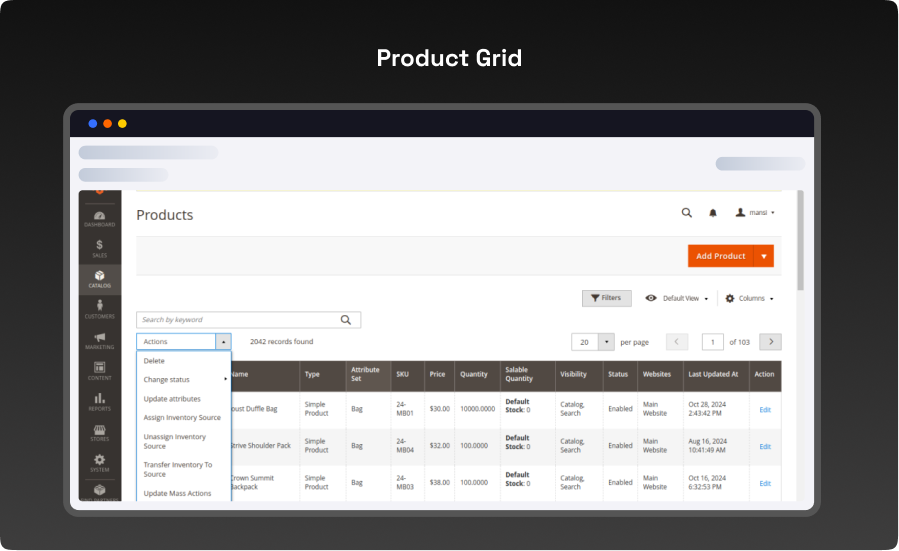Open the Dashboard sidebar icon
The width and height of the screenshot is (899, 551).
point(99,218)
